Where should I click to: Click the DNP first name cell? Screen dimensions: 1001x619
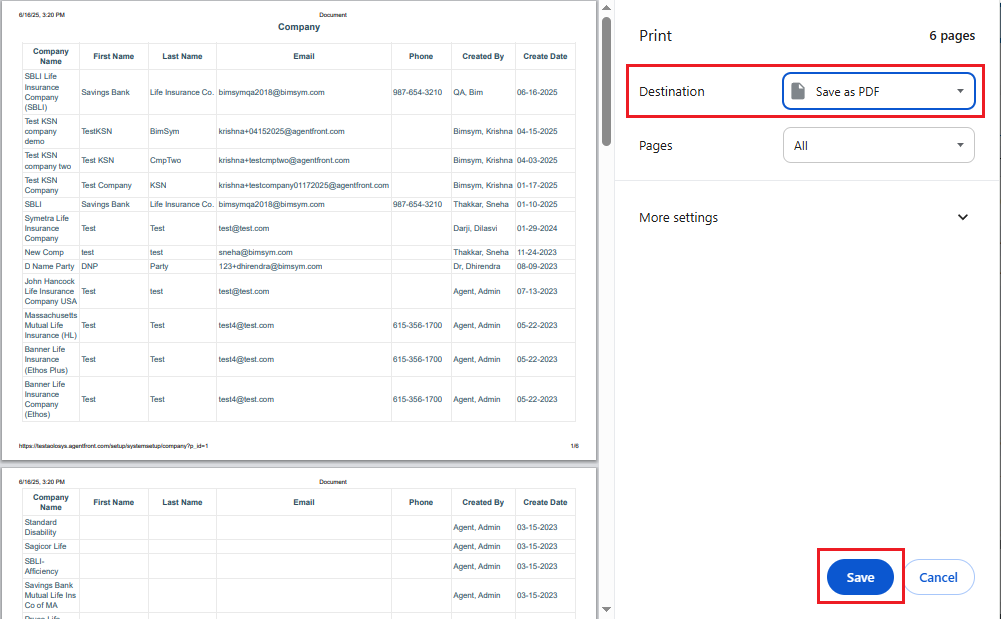coord(90,267)
